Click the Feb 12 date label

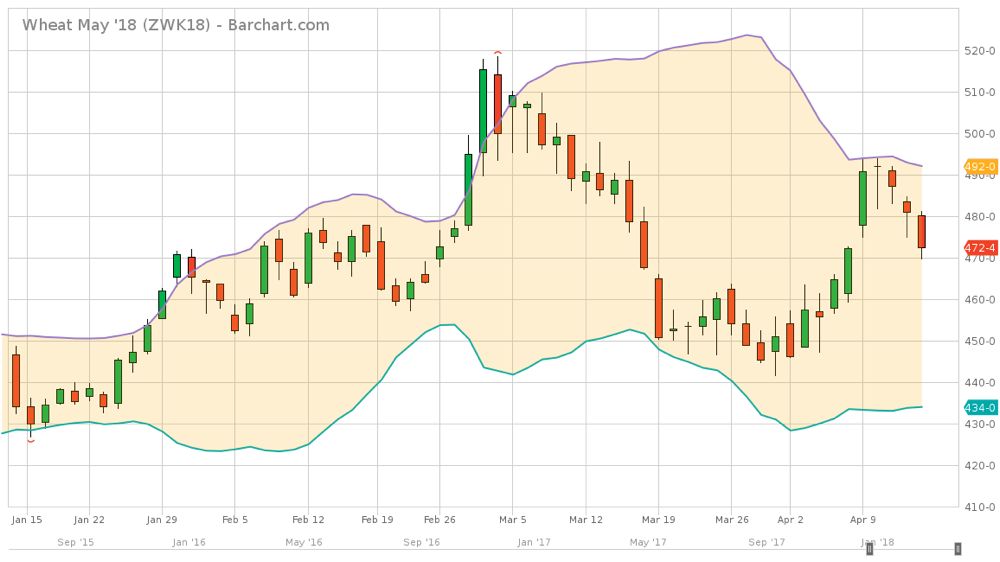point(308,519)
